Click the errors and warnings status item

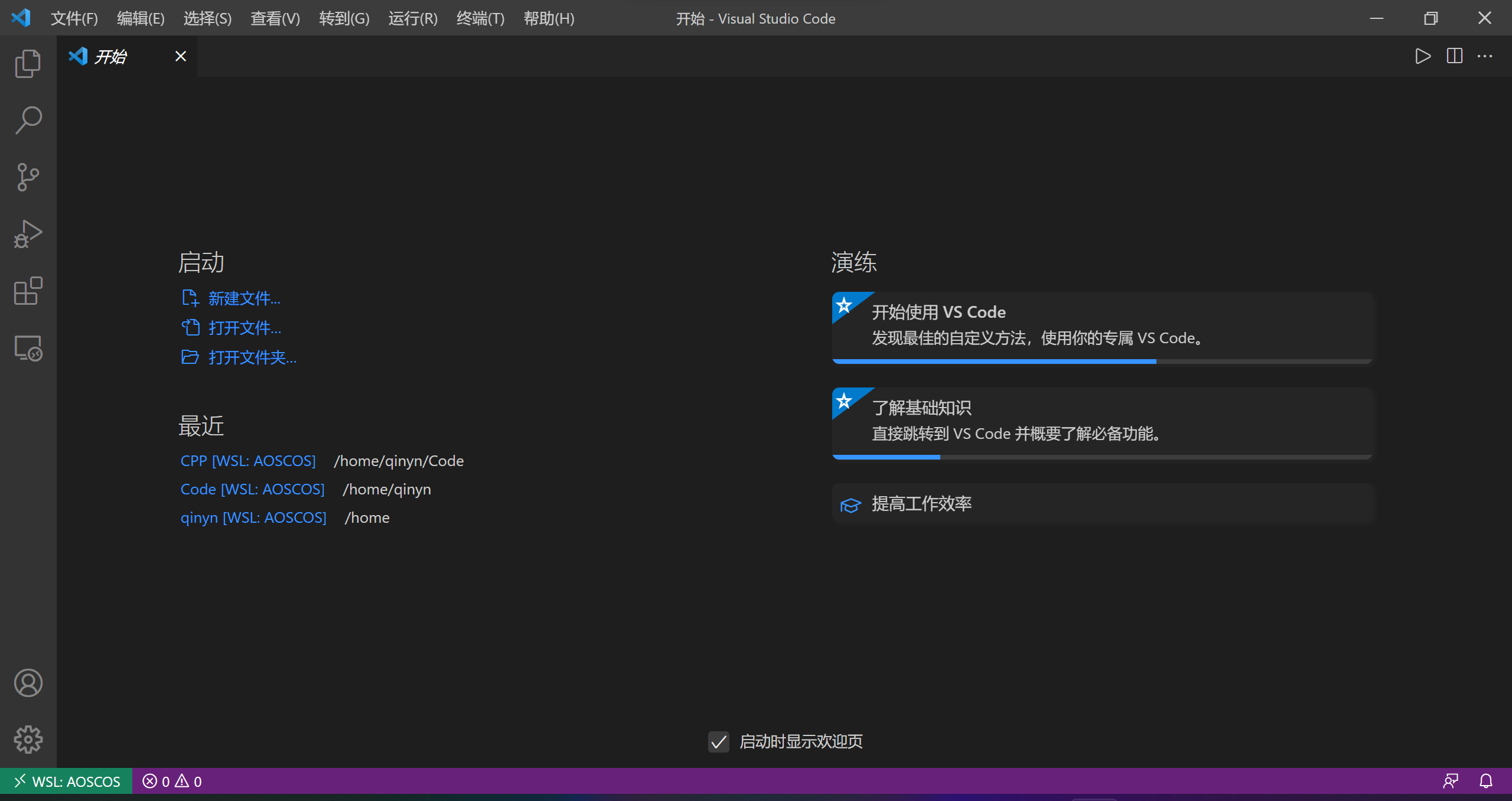(172, 781)
